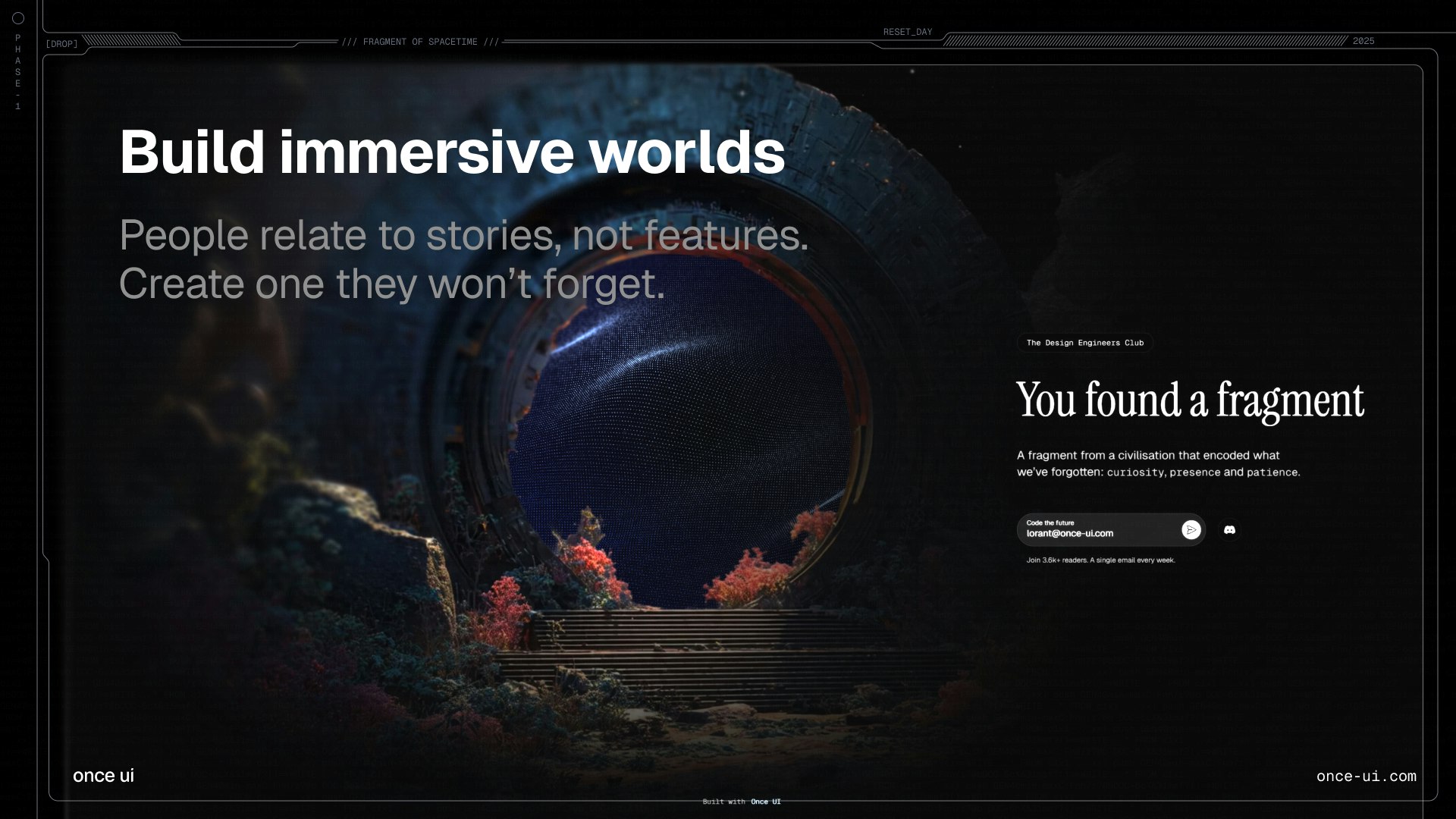This screenshot has width=1456, height=819.
Task: Select the RESET_DAY label
Action: point(907,32)
